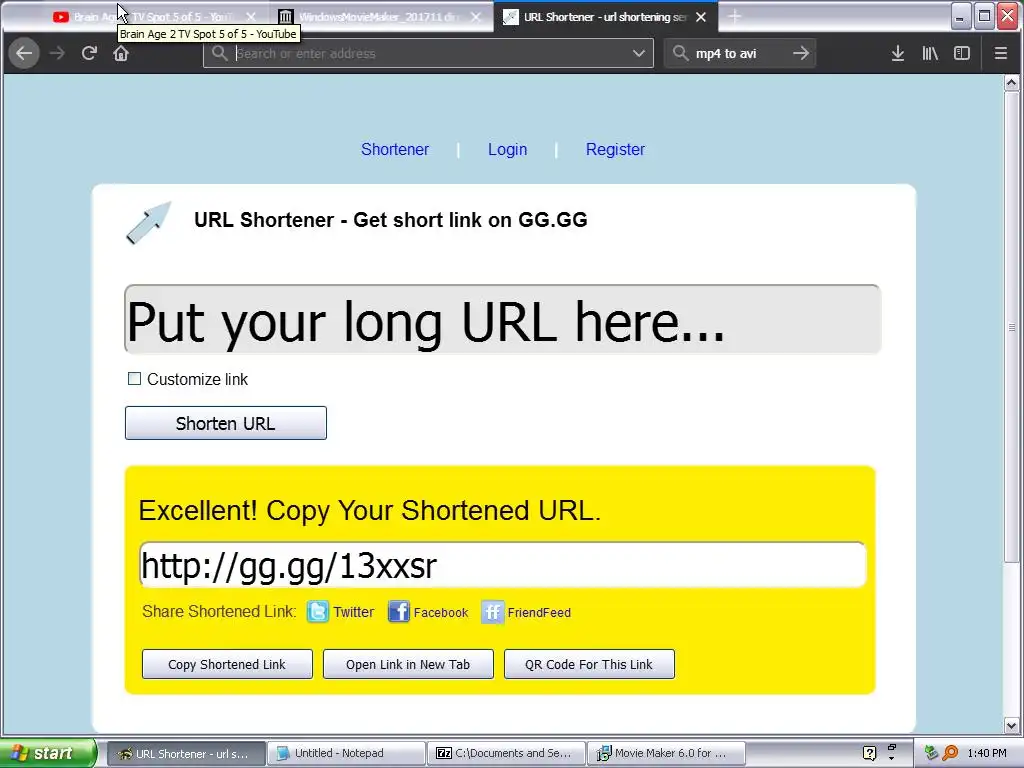Click the Facebook share text link
Viewport: 1024px width, 768px height.
click(x=441, y=613)
